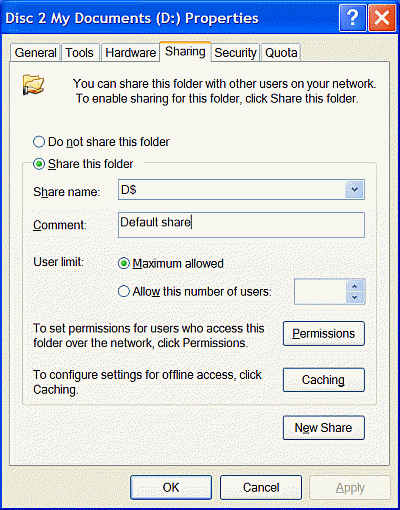Viewport: 400px width, 510px height.
Task: Click the 'To configure settings for offline access' text
Action: 147,382
